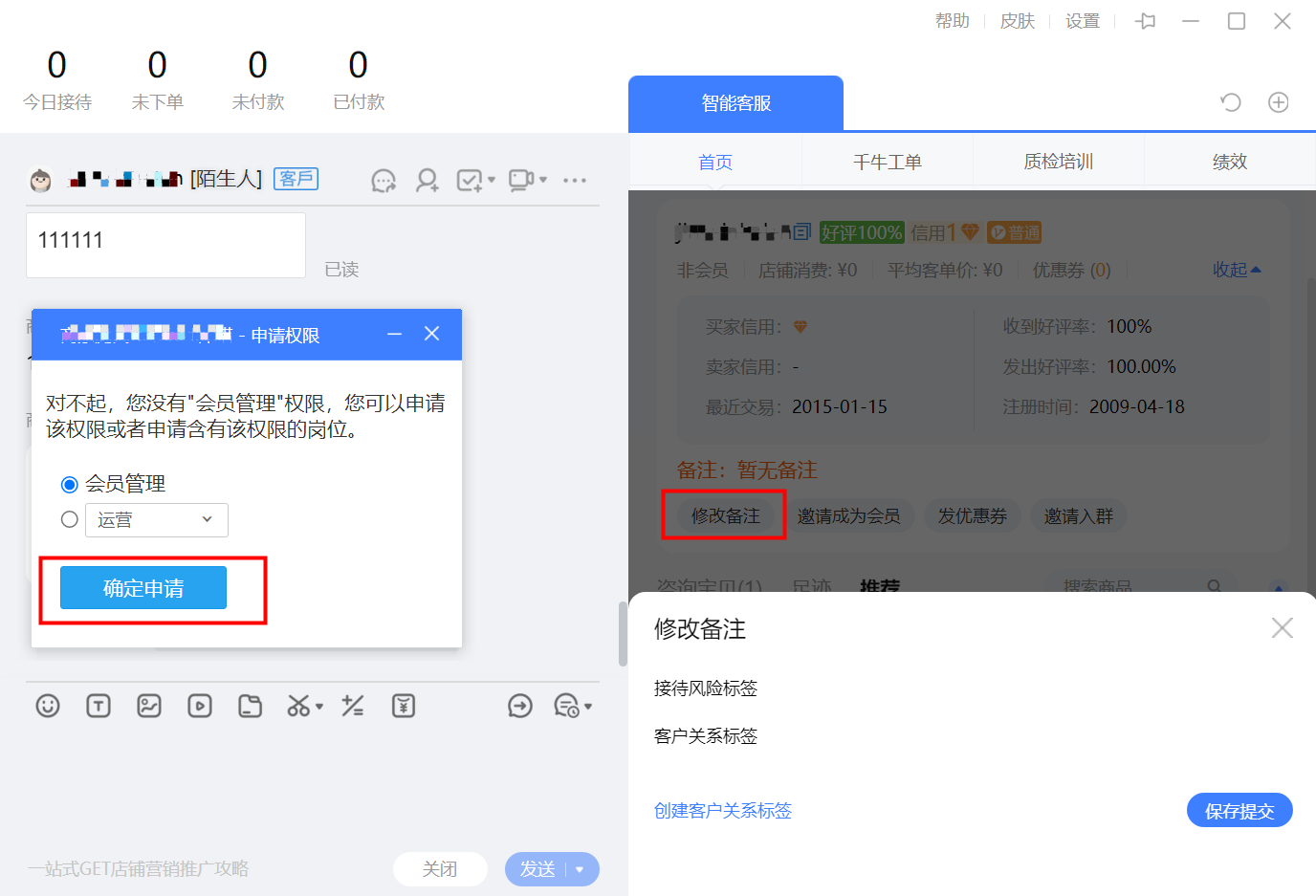Close the 申请权限 dialog
This screenshot has height=896, width=1316.
[x=432, y=333]
